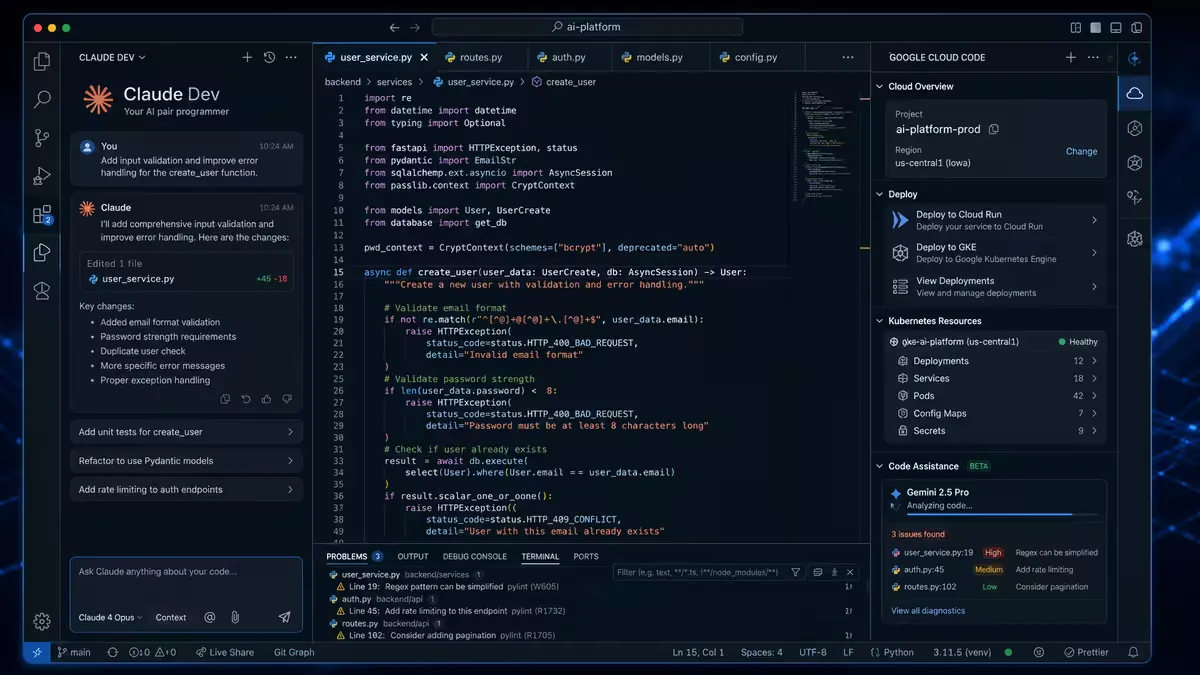Open auth.py:45 issue in Code Assistance
This screenshot has height=675, width=1200.
pyautogui.click(x=995, y=569)
